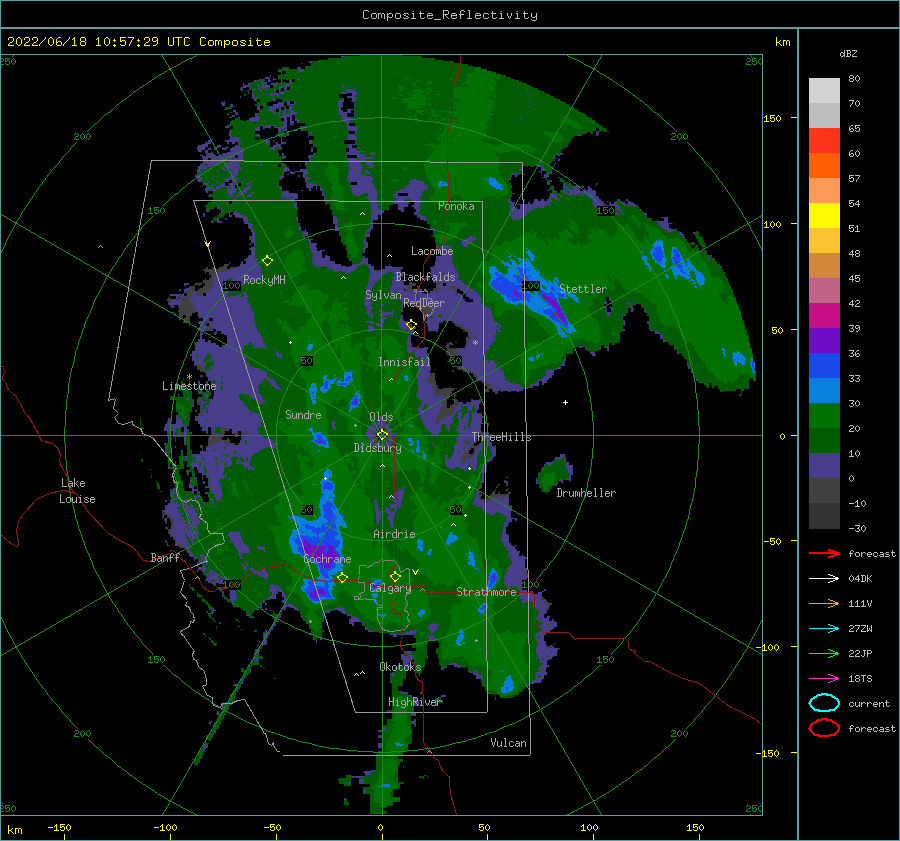Click the green 22JP arrow icon
The image size is (900, 841).
point(824,653)
